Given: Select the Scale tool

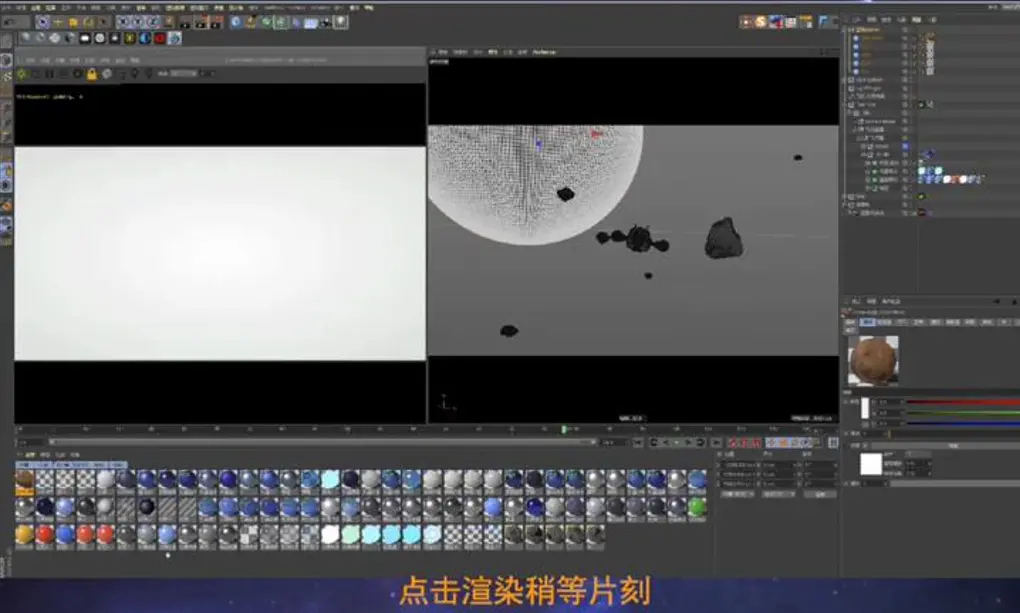Looking at the screenshot, I should (72, 22).
